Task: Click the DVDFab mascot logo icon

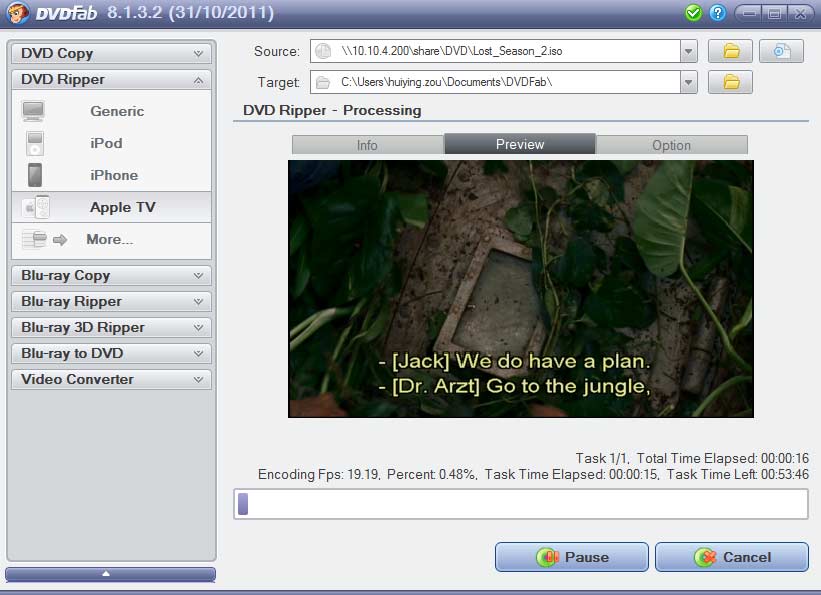Action: coord(18,12)
